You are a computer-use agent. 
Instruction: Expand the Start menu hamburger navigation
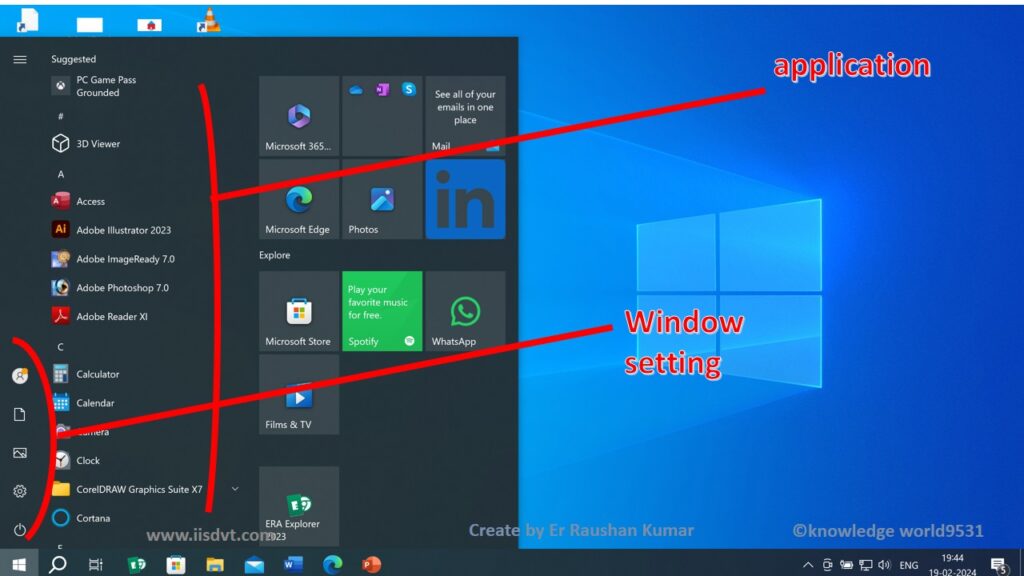(x=19, y=59)
